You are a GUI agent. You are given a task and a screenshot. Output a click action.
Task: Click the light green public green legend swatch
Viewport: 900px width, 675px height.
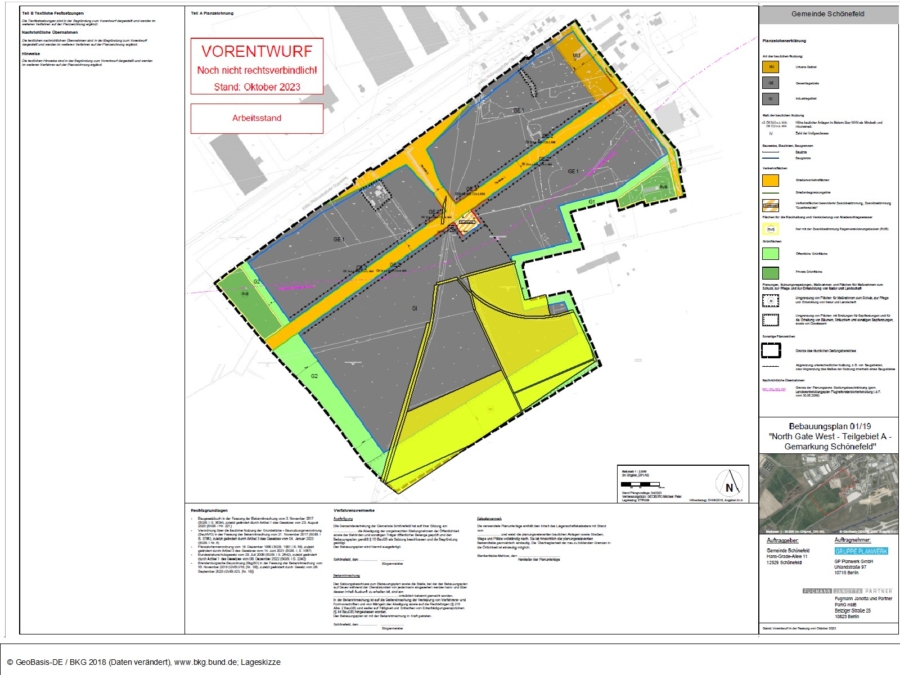click(x=770, y=253)
